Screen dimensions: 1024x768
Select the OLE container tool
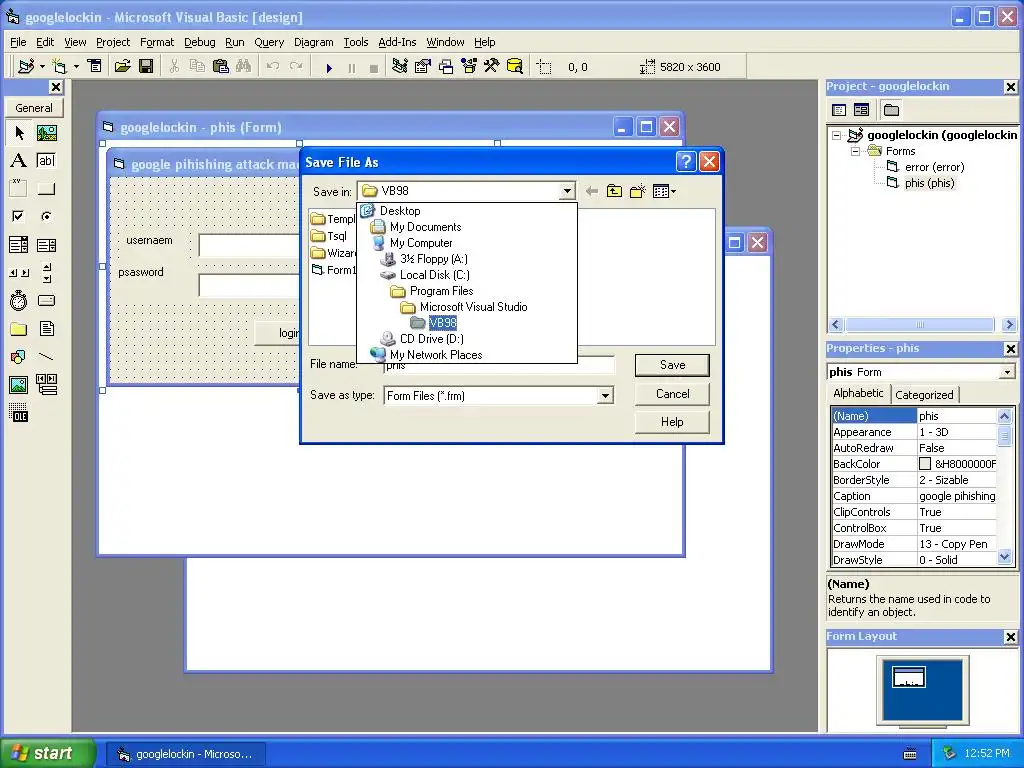19,413
